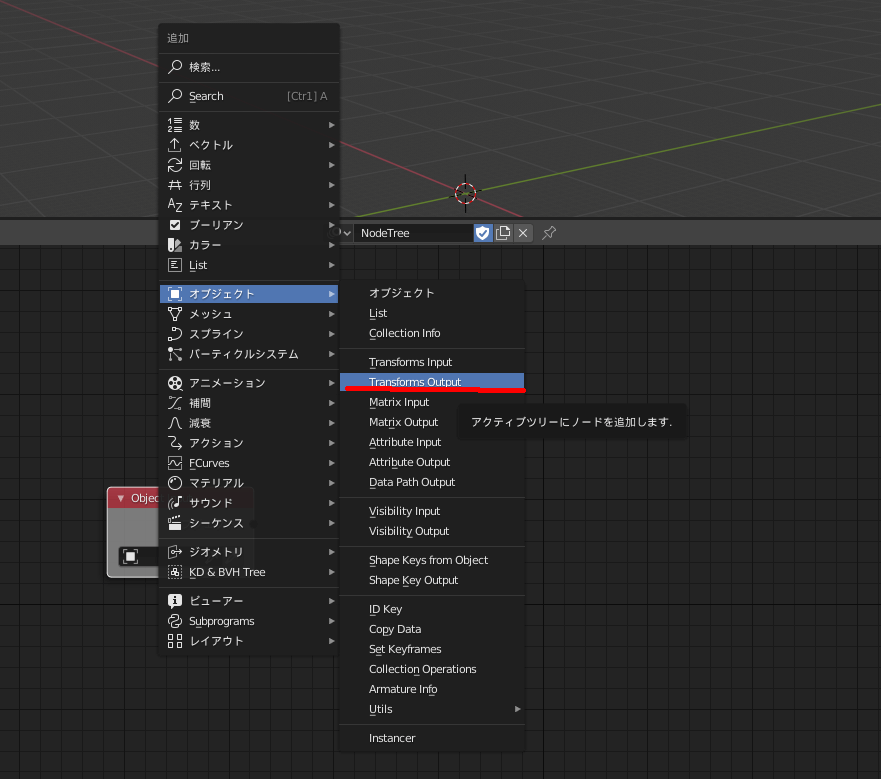
Task: Click the numbered-list icon beside 数
Action: (x=175, y=125)
